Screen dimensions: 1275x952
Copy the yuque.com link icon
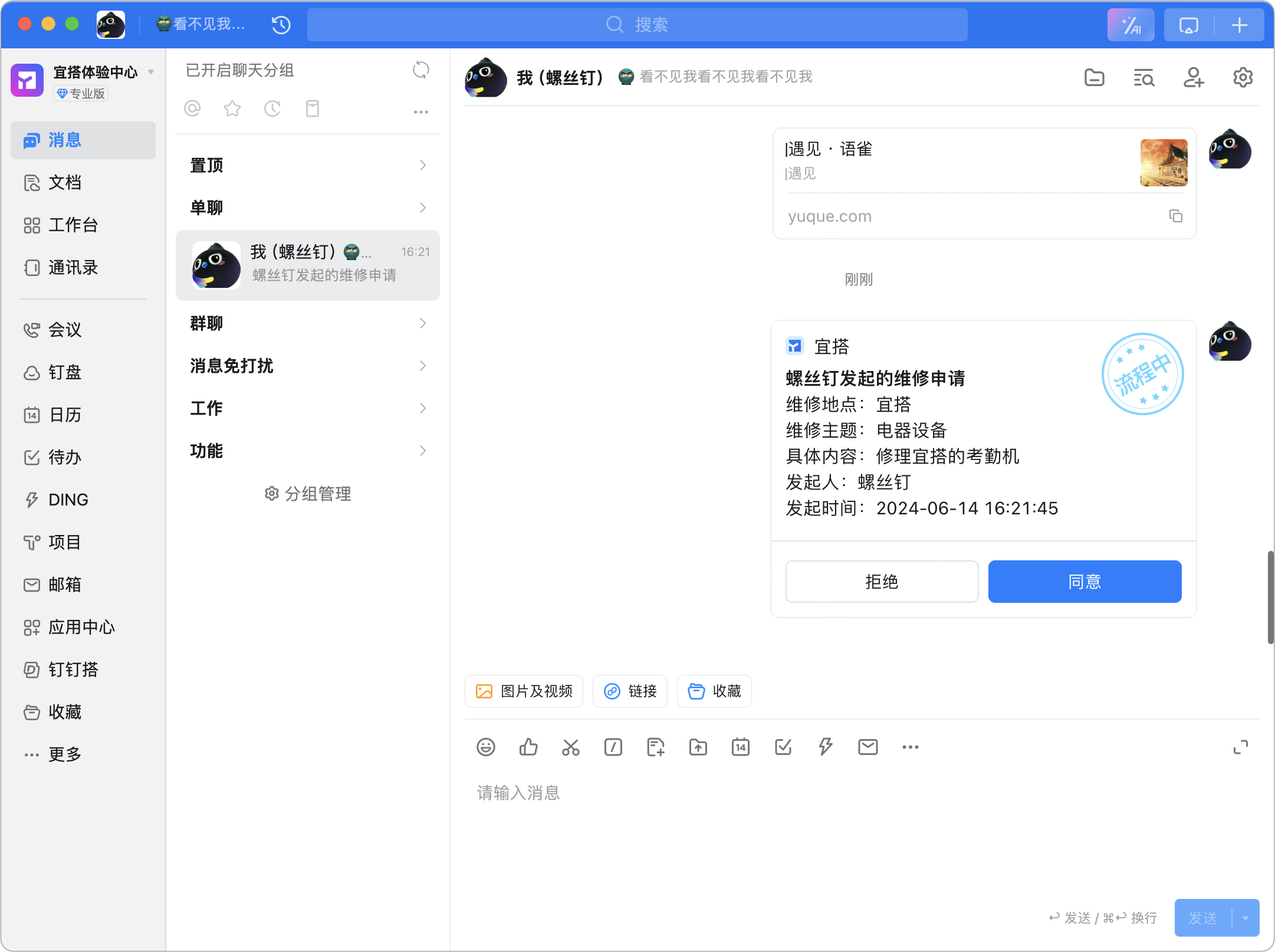[1175, 216]
